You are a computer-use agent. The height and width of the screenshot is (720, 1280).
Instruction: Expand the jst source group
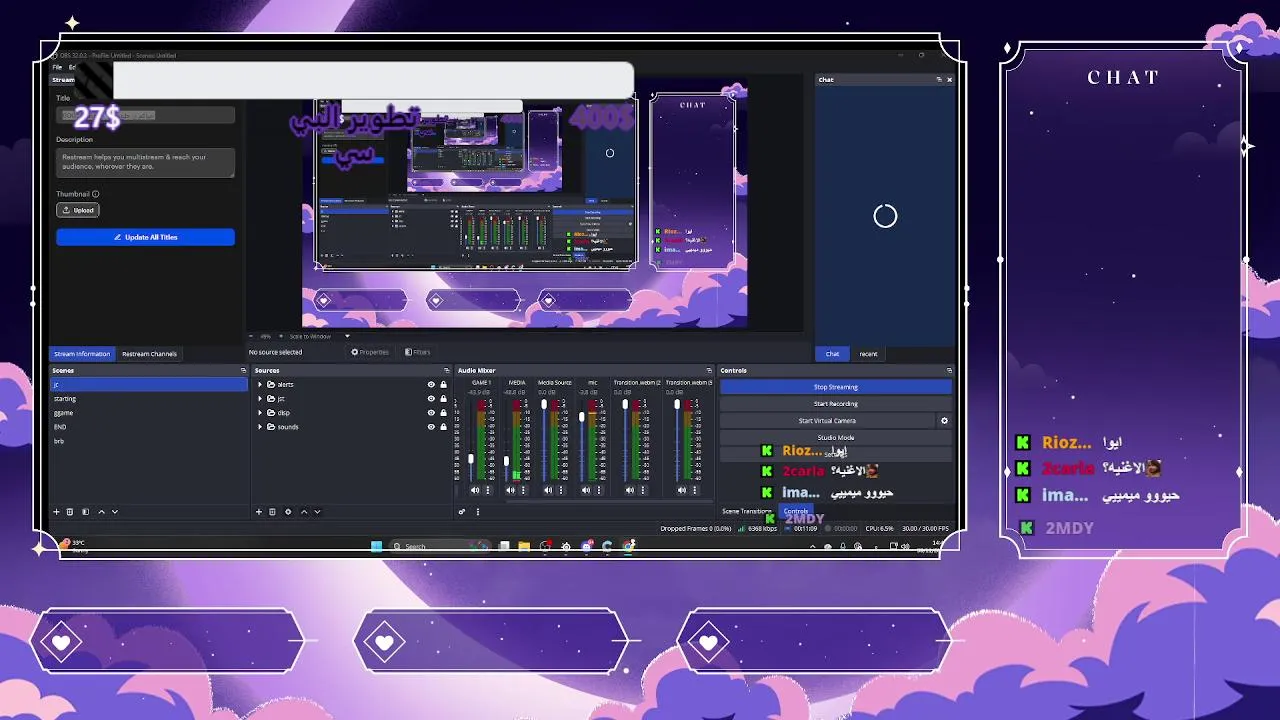pos(260,399)
